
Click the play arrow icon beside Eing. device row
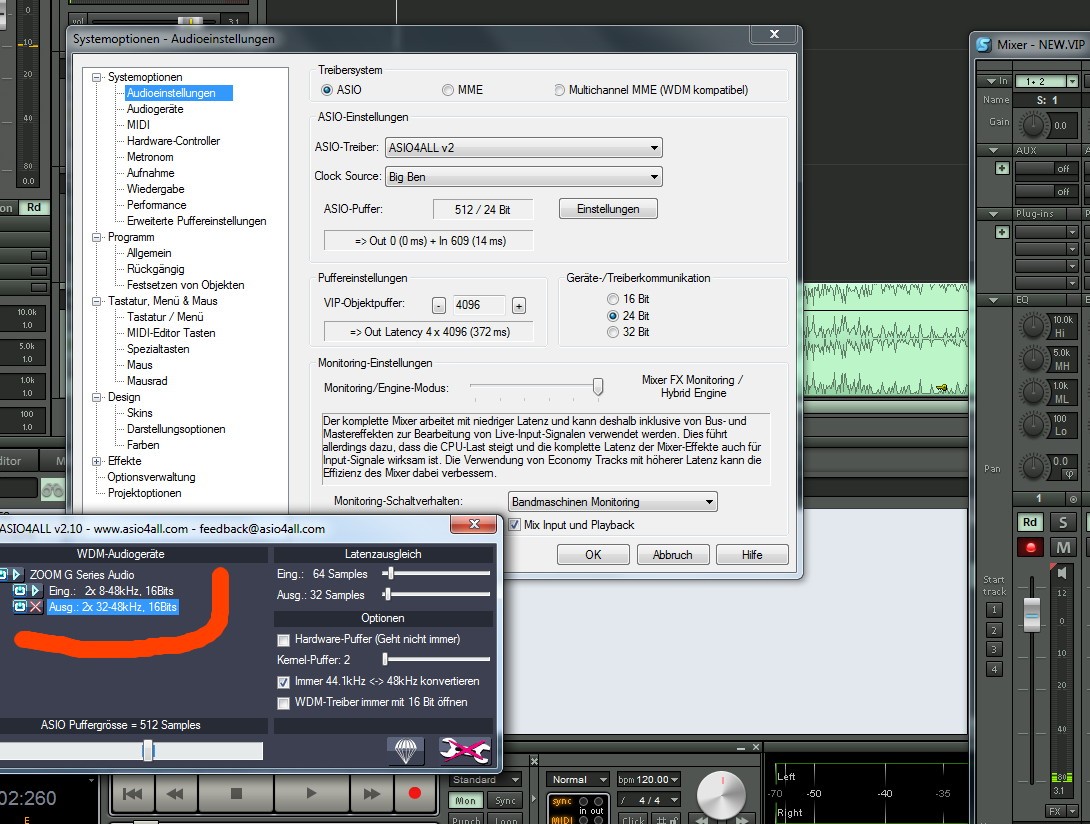click(35, 591)
